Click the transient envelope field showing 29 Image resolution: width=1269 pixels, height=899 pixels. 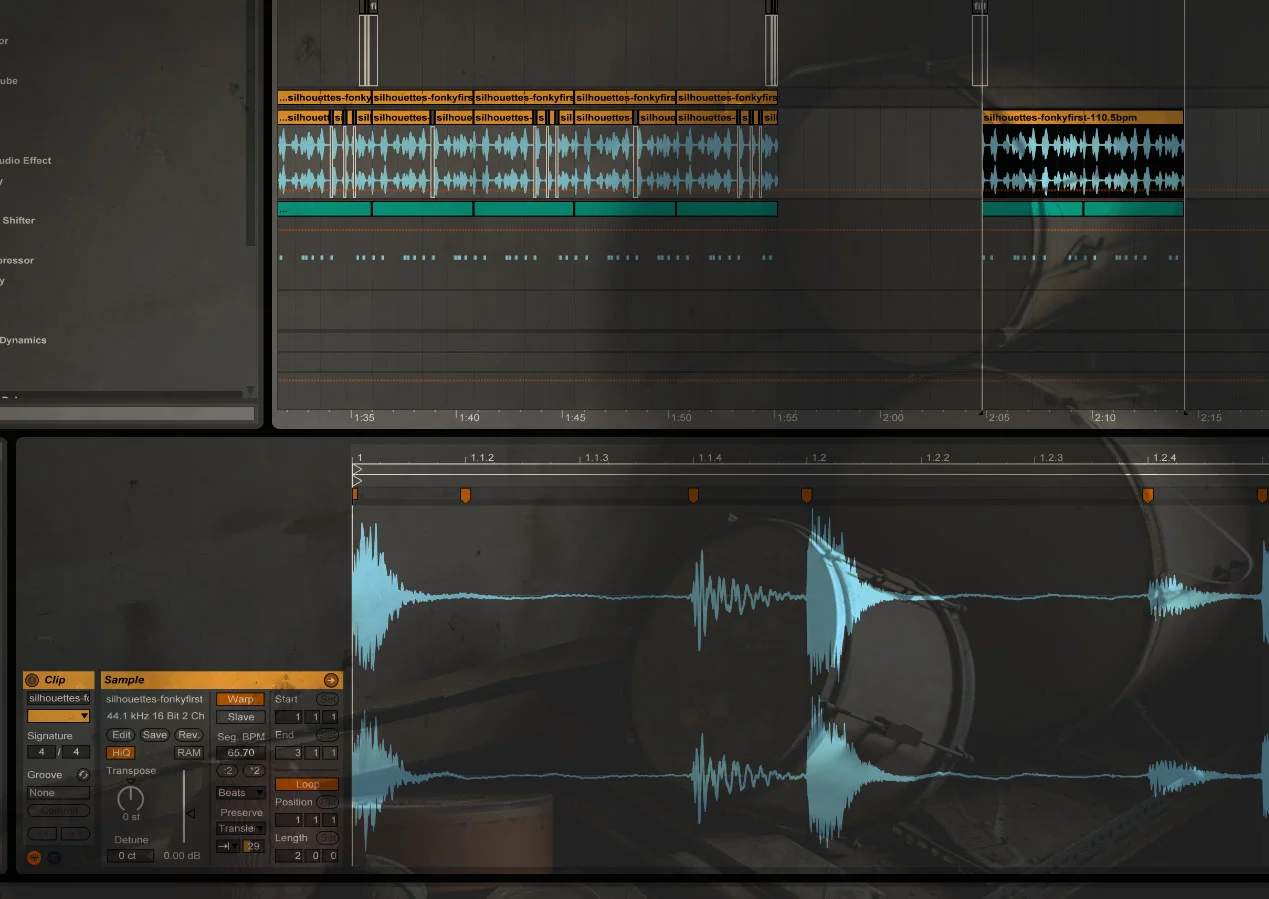coord(254,846)
